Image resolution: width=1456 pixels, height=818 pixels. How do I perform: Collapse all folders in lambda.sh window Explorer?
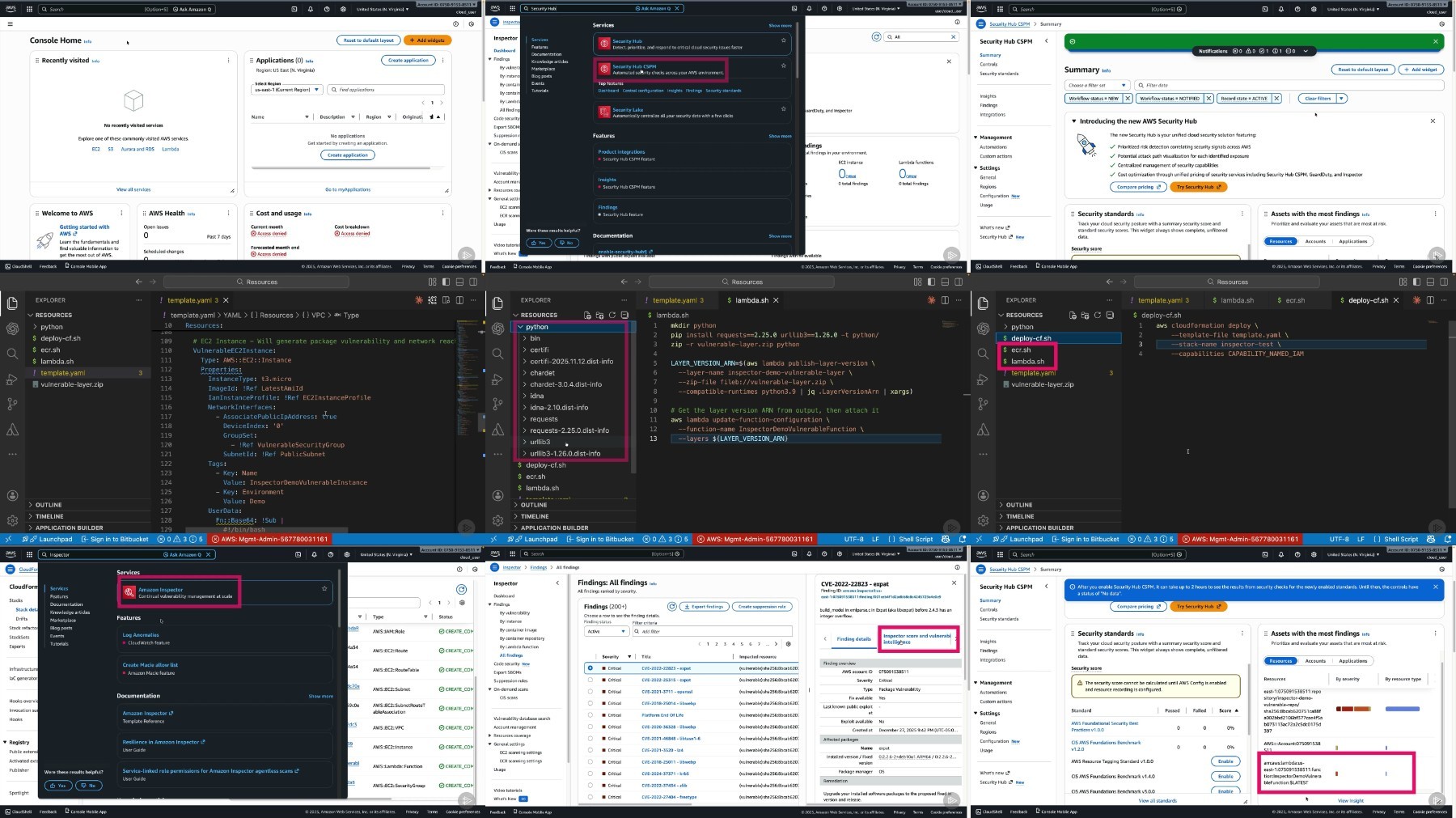624,315
